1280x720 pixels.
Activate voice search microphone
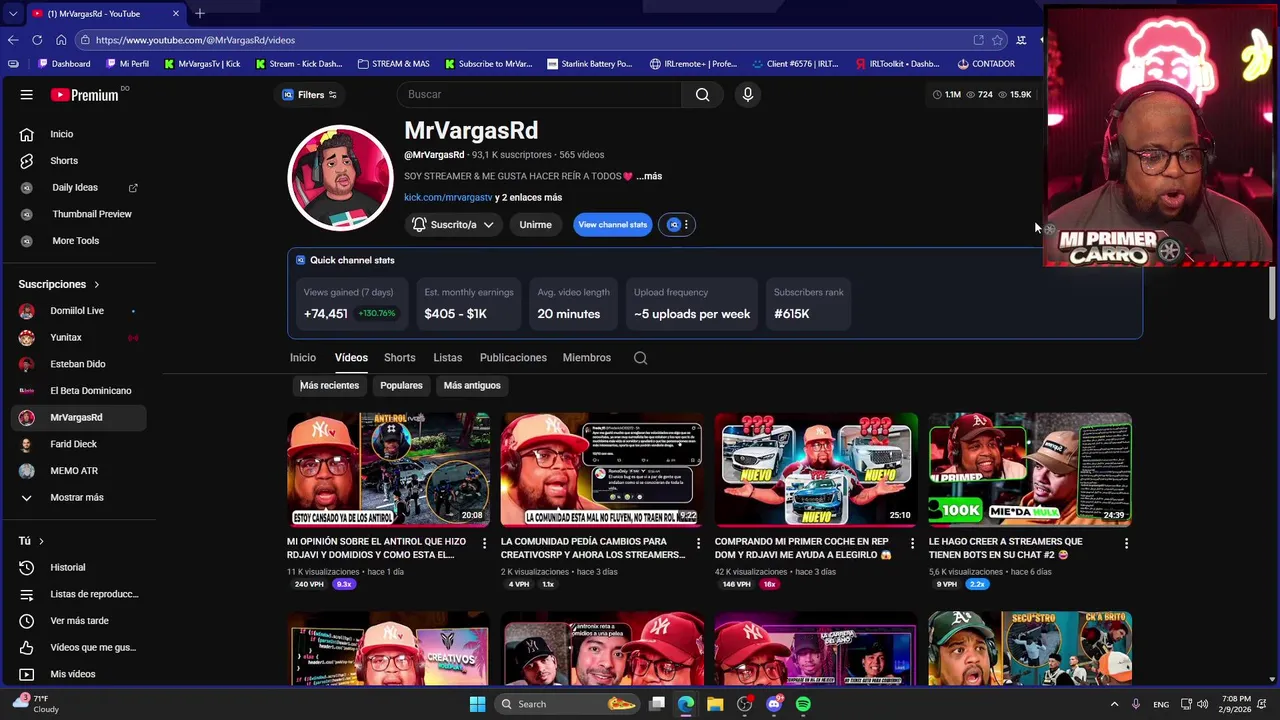(747, 94)
